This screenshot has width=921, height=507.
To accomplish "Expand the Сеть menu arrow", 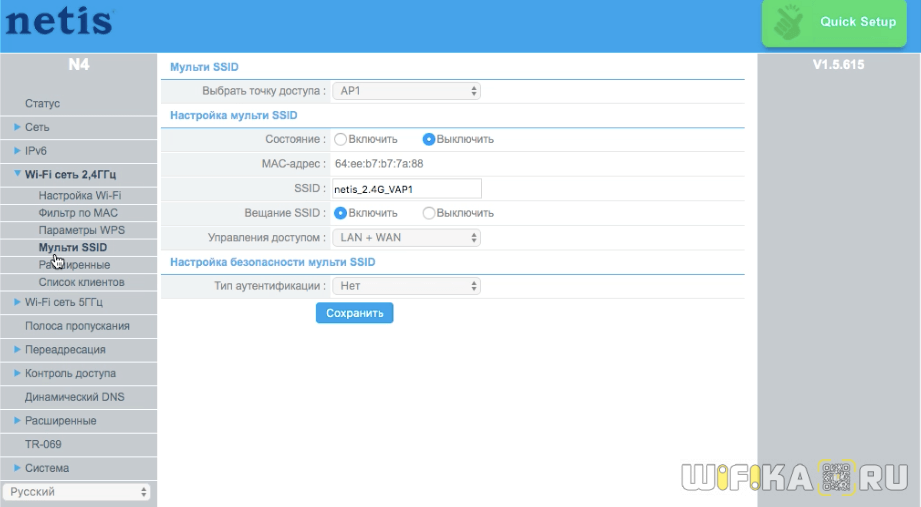I will point(17,127).
